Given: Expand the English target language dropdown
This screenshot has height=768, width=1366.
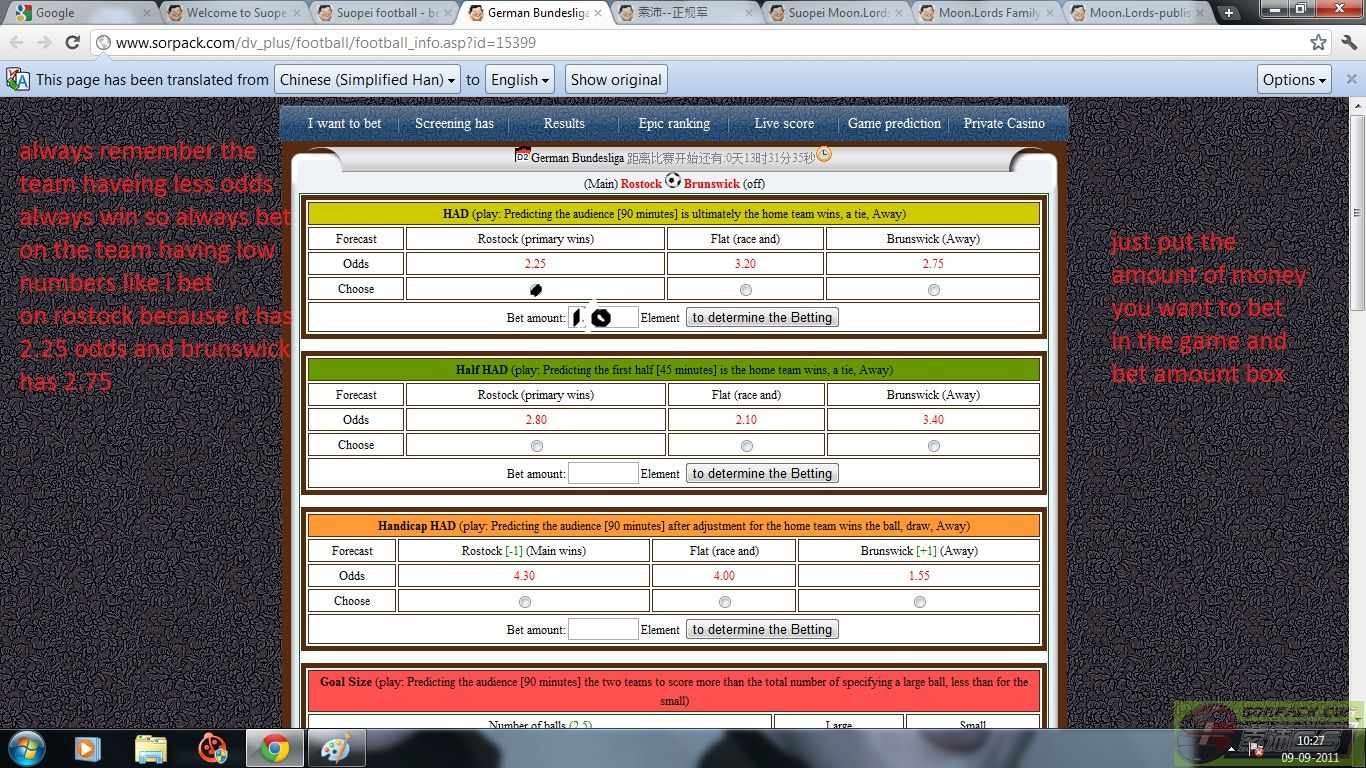Looking at the screenshot, I should [520, 80].
